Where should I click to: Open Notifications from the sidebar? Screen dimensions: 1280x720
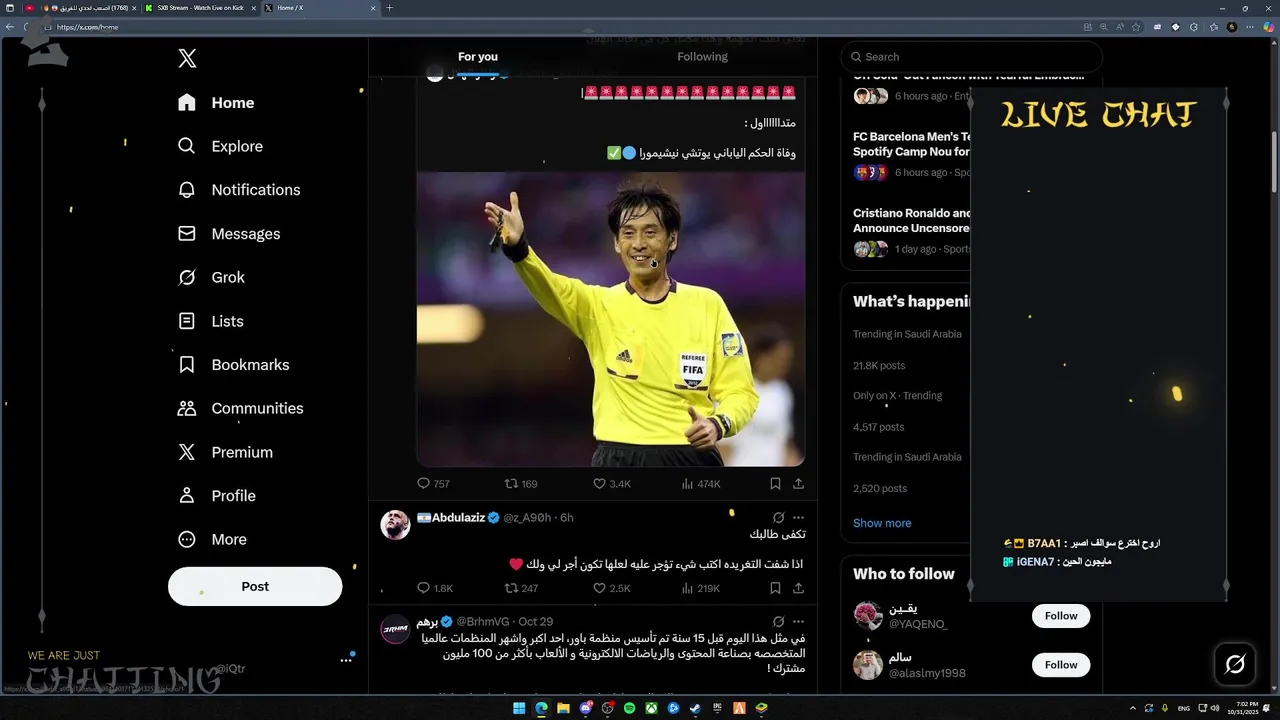(238, 190)
